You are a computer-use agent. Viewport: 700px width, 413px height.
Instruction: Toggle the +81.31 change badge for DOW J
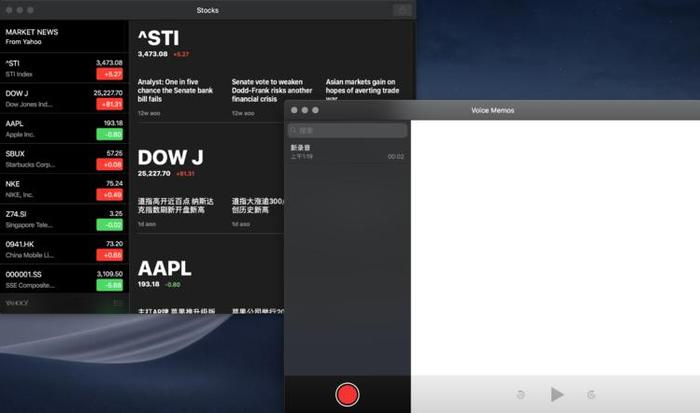tap(109, 104)
